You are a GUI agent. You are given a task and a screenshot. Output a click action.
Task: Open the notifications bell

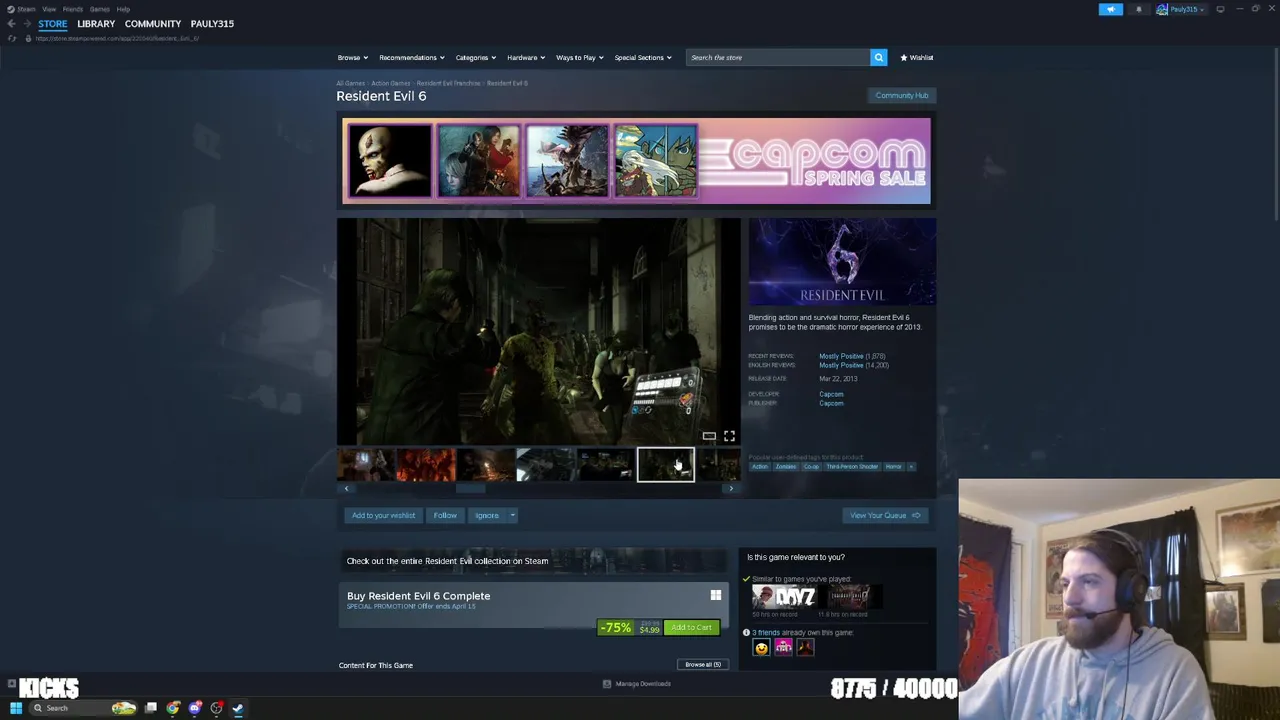[1138, 9]
